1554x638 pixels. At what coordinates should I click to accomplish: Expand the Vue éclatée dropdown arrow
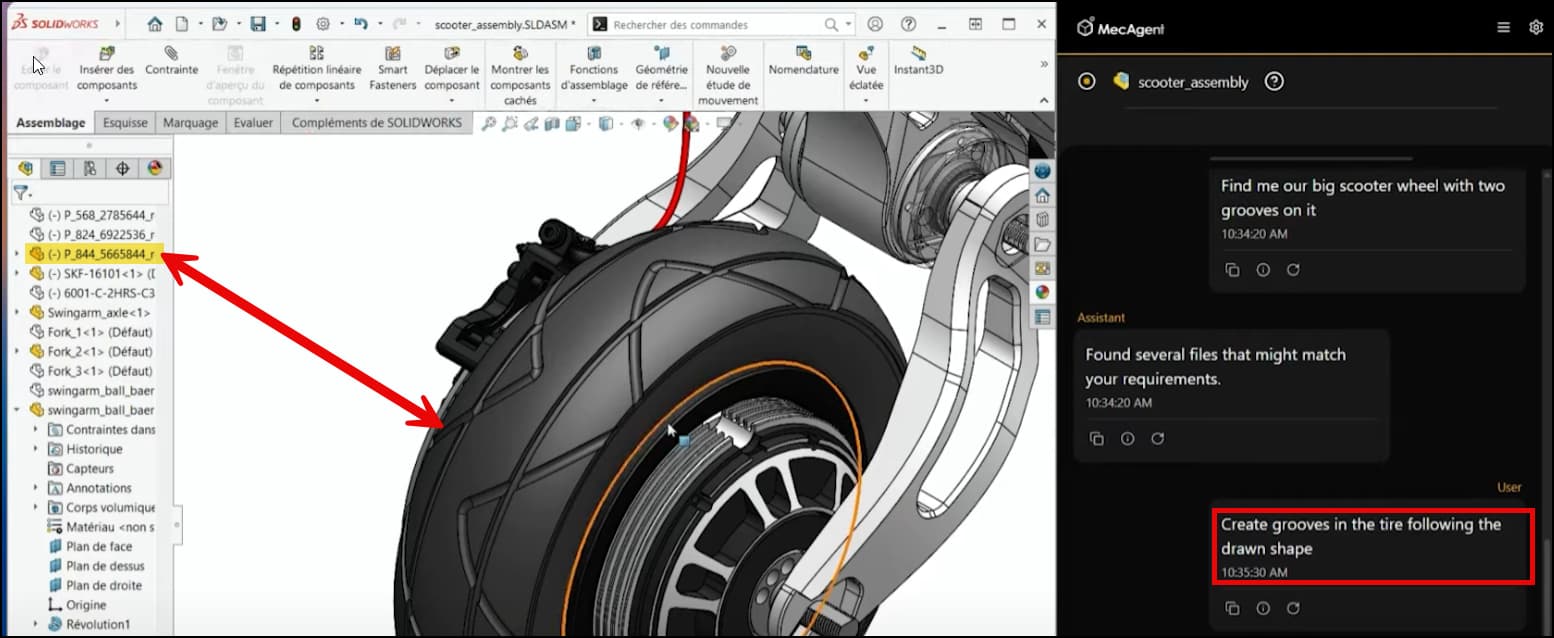click(x=867, y=100)
